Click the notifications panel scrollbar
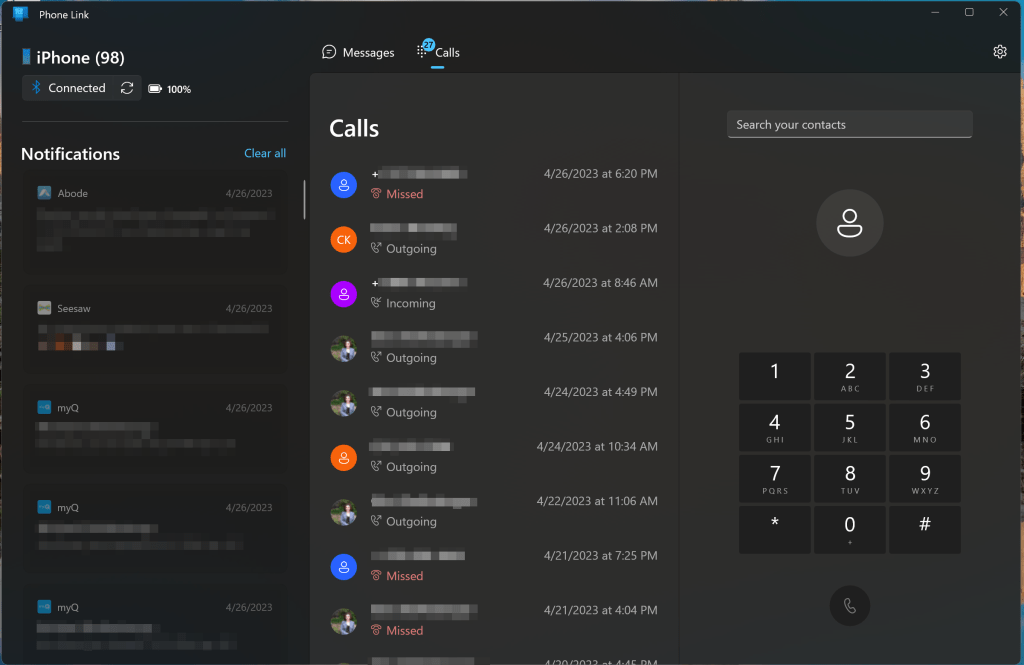 click(304, 199)
